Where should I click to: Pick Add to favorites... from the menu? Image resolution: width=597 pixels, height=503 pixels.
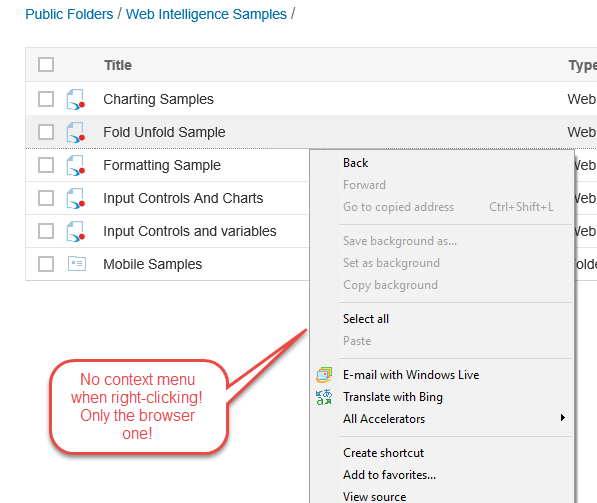[389, 475]
